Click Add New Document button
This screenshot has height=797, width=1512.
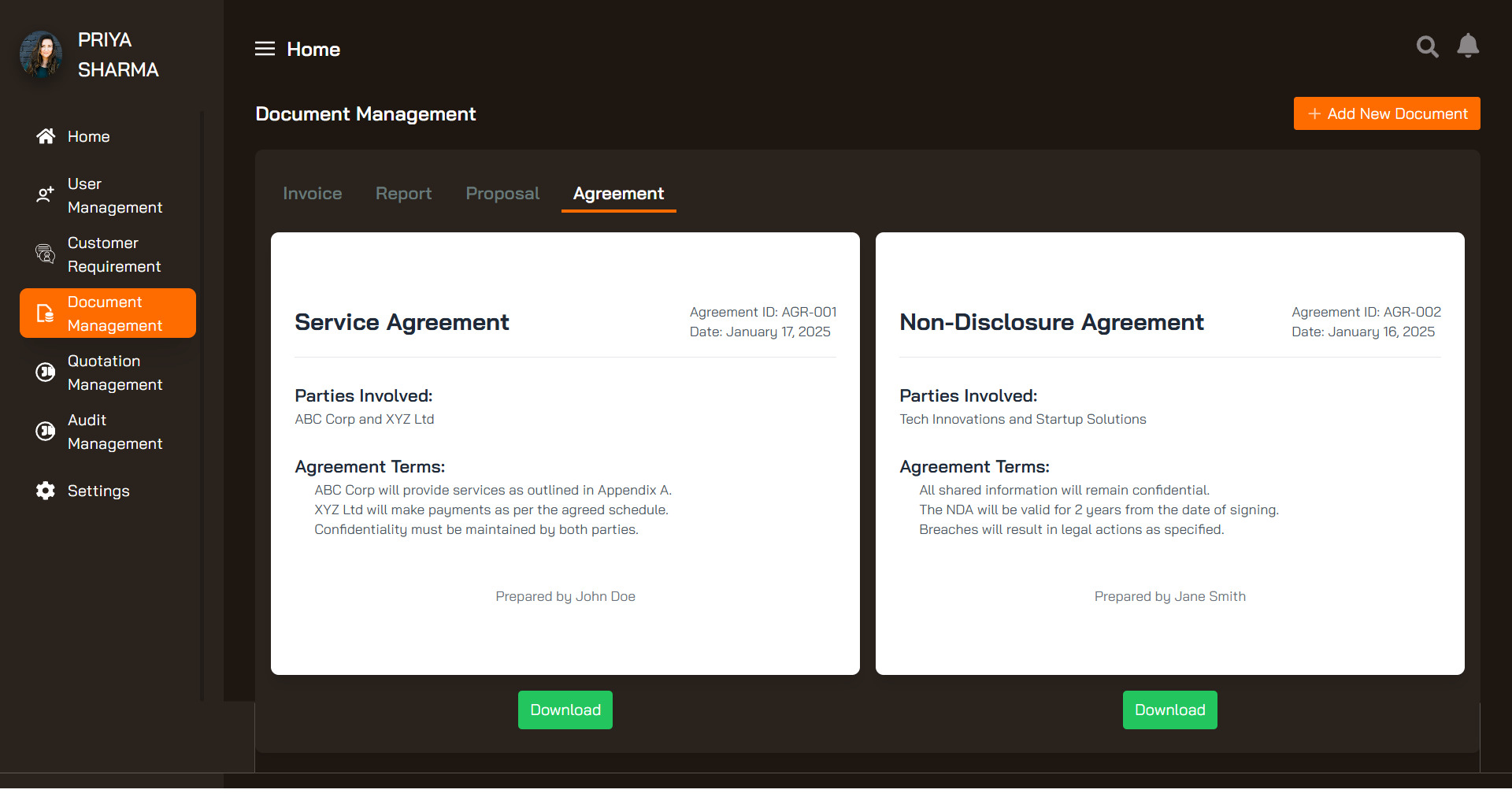click(x=1387, y=113)
